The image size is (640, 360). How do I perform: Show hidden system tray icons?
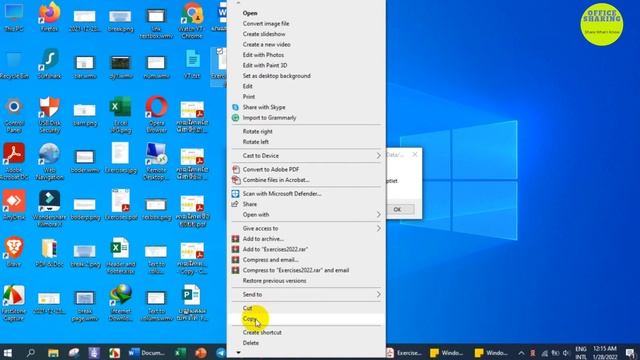[x=521, y=353]
